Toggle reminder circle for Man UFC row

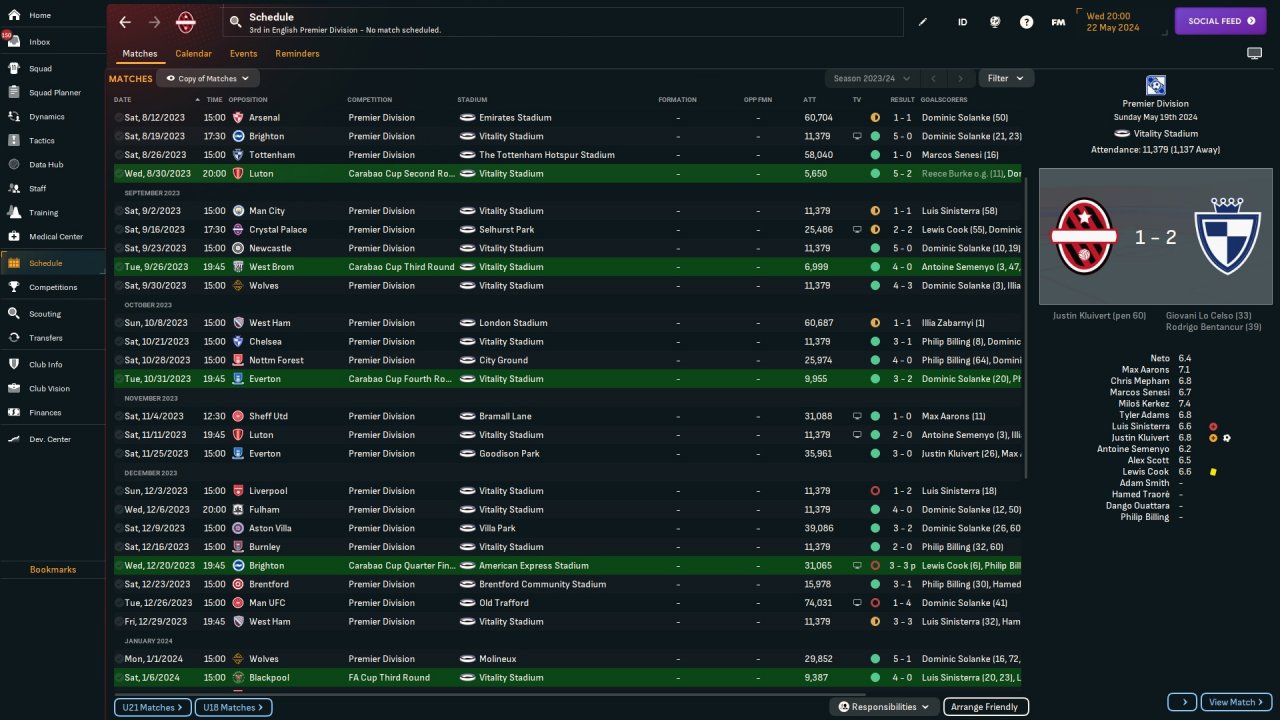pyautogui.click(x=119, y=603)
